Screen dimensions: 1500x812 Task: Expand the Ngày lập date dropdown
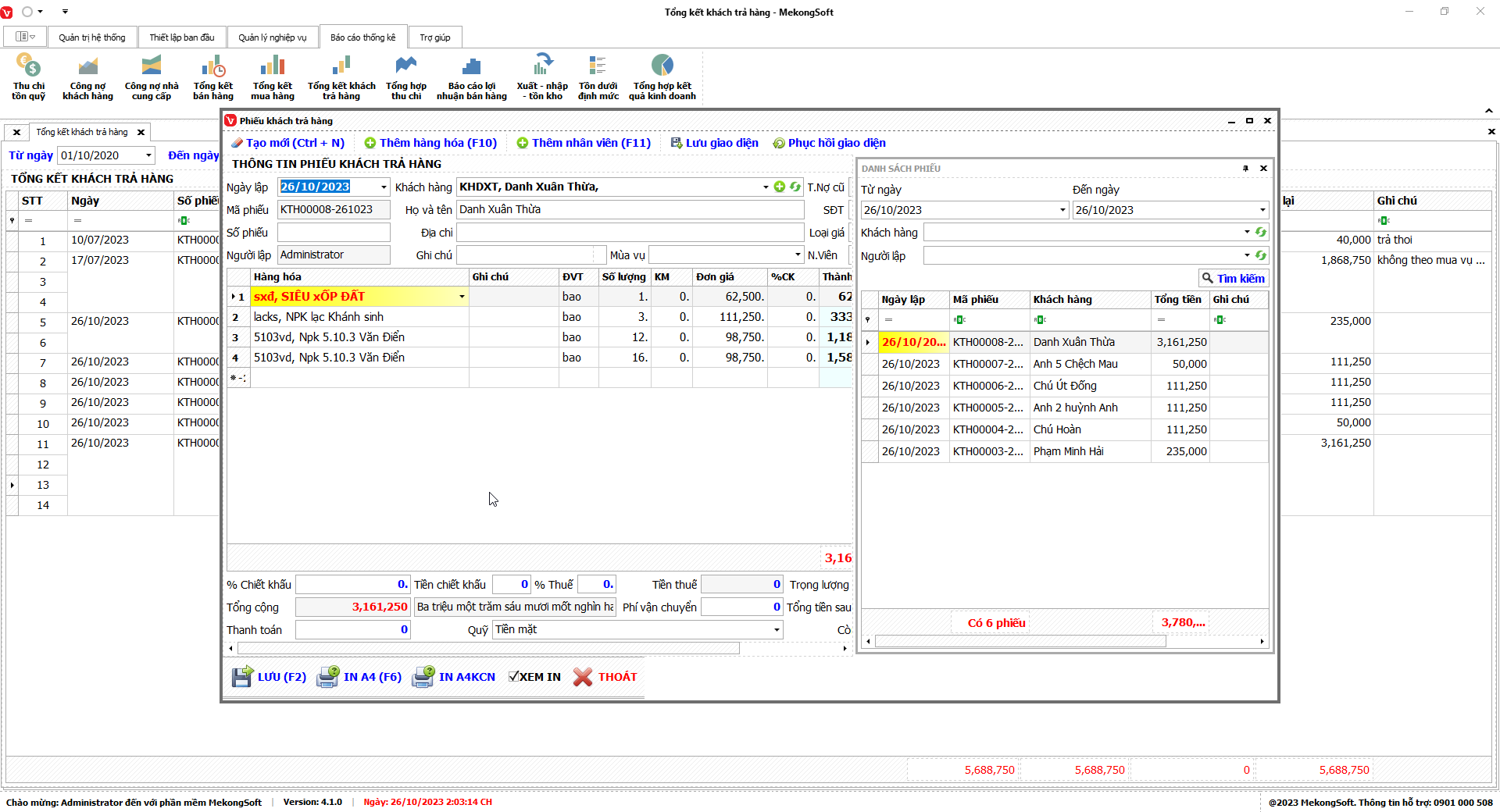(384, 187)
